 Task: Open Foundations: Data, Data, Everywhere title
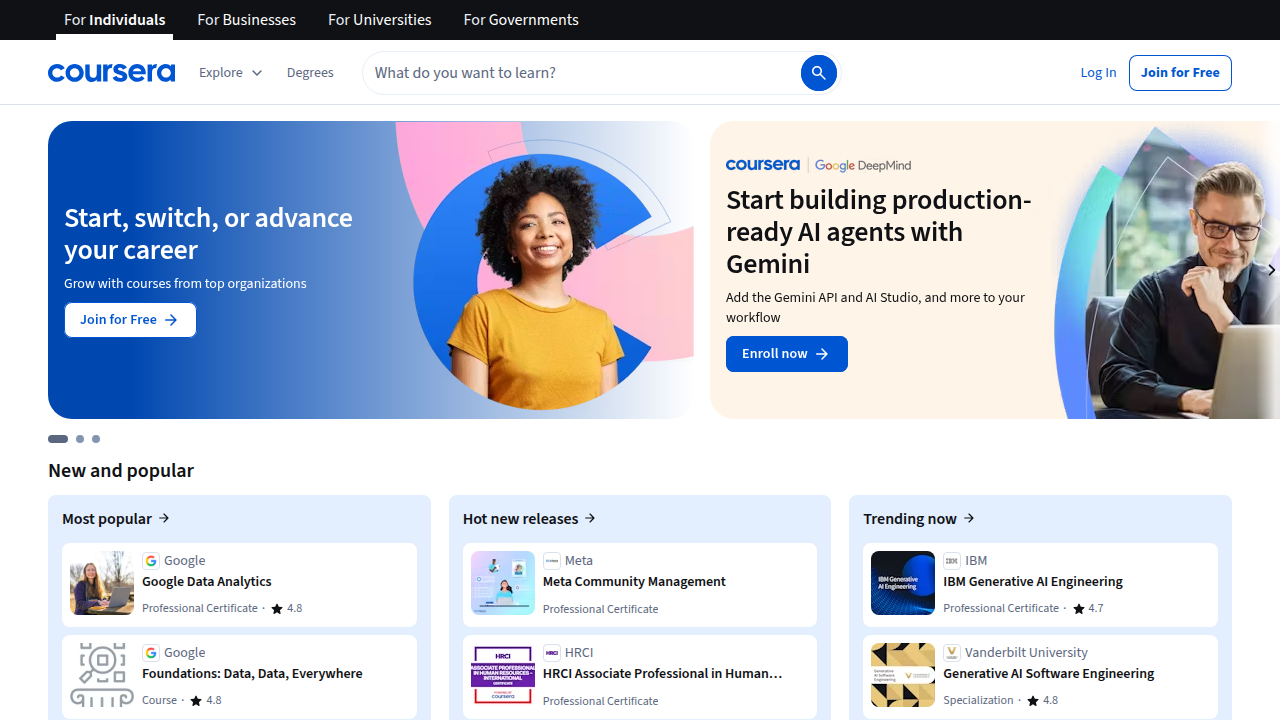(x=252, y=674)
